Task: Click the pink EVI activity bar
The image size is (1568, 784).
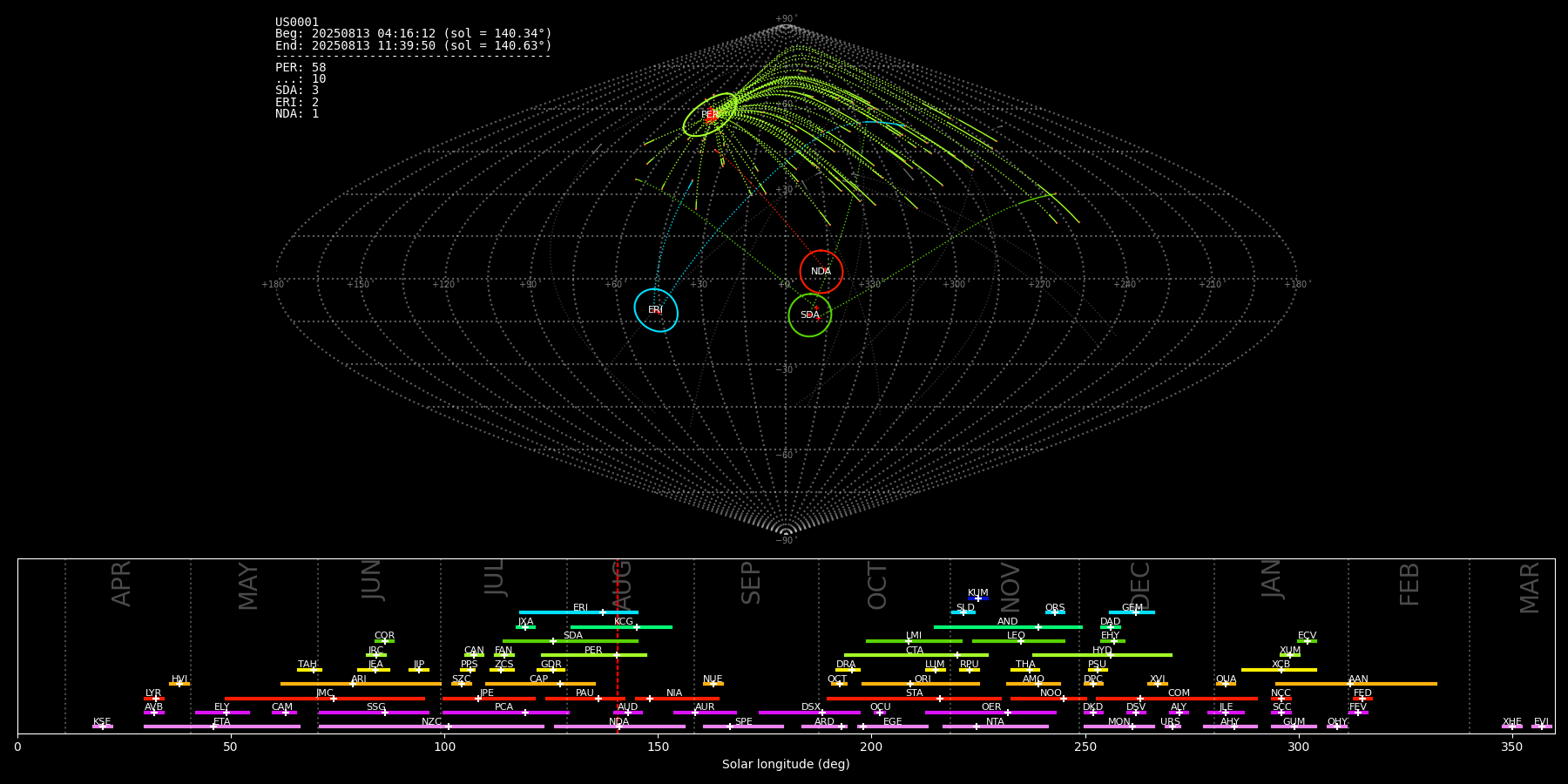Action: click(x=1542, y=727)
